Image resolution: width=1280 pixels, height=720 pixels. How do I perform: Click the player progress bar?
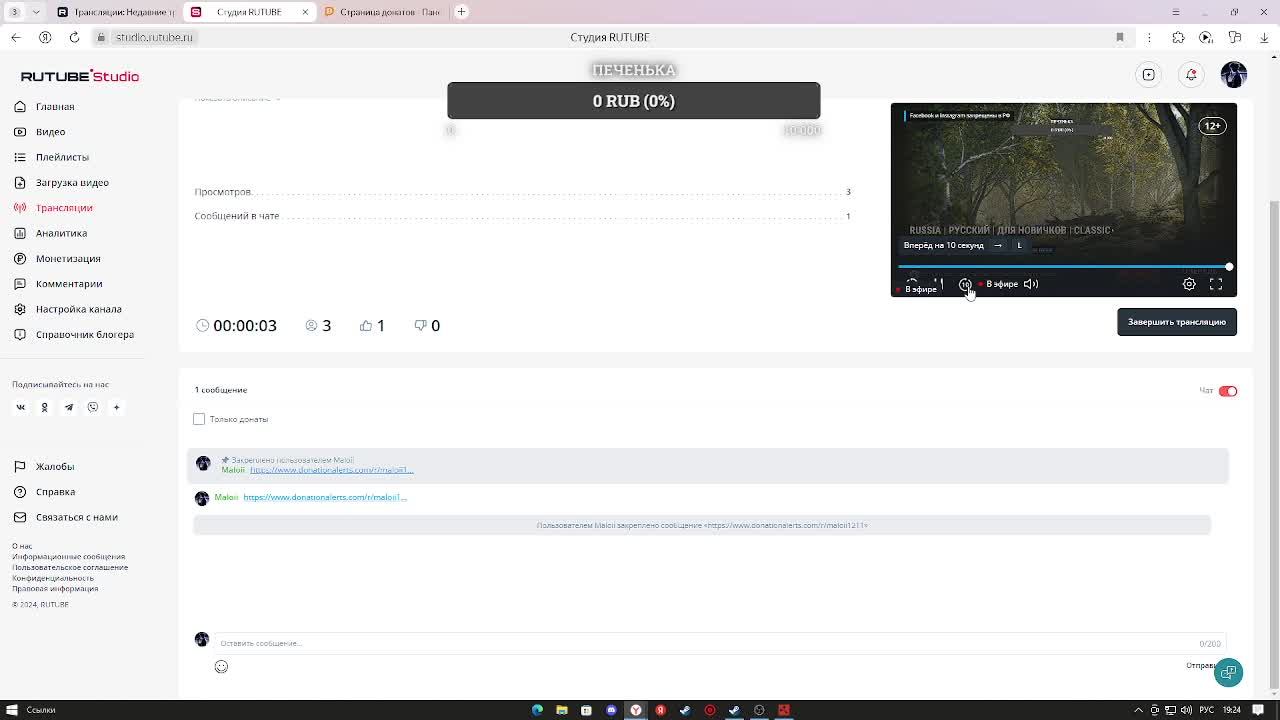click(1064, 267)
